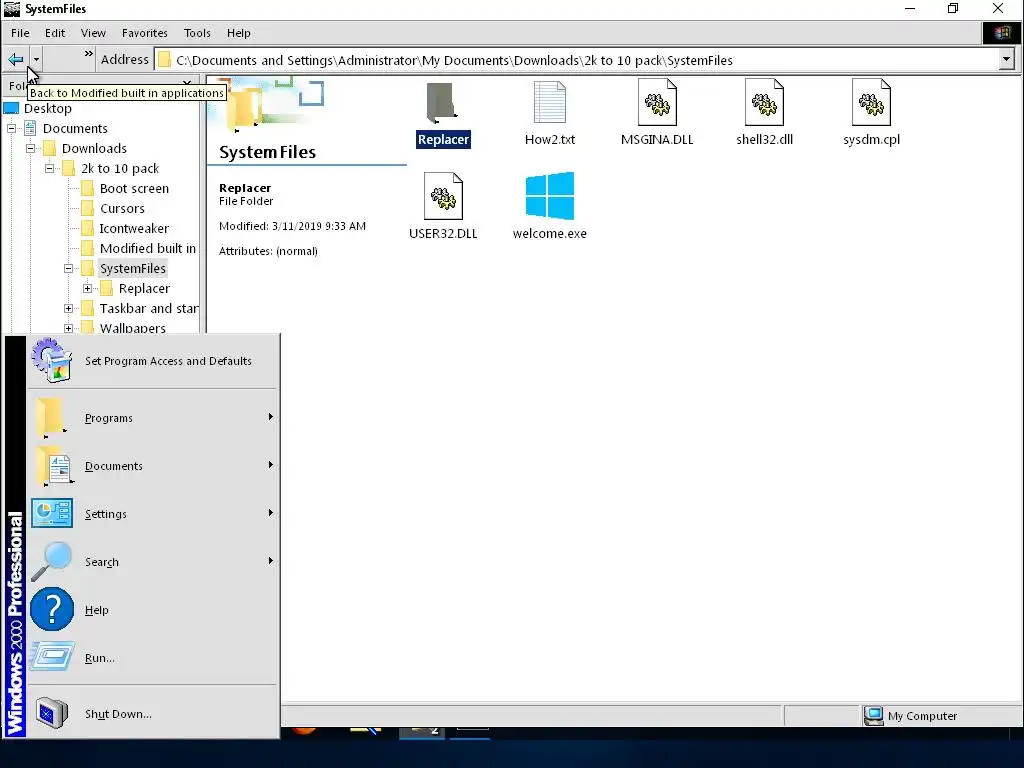Select the shell32.dll file icon

click(x=764, y=103)
